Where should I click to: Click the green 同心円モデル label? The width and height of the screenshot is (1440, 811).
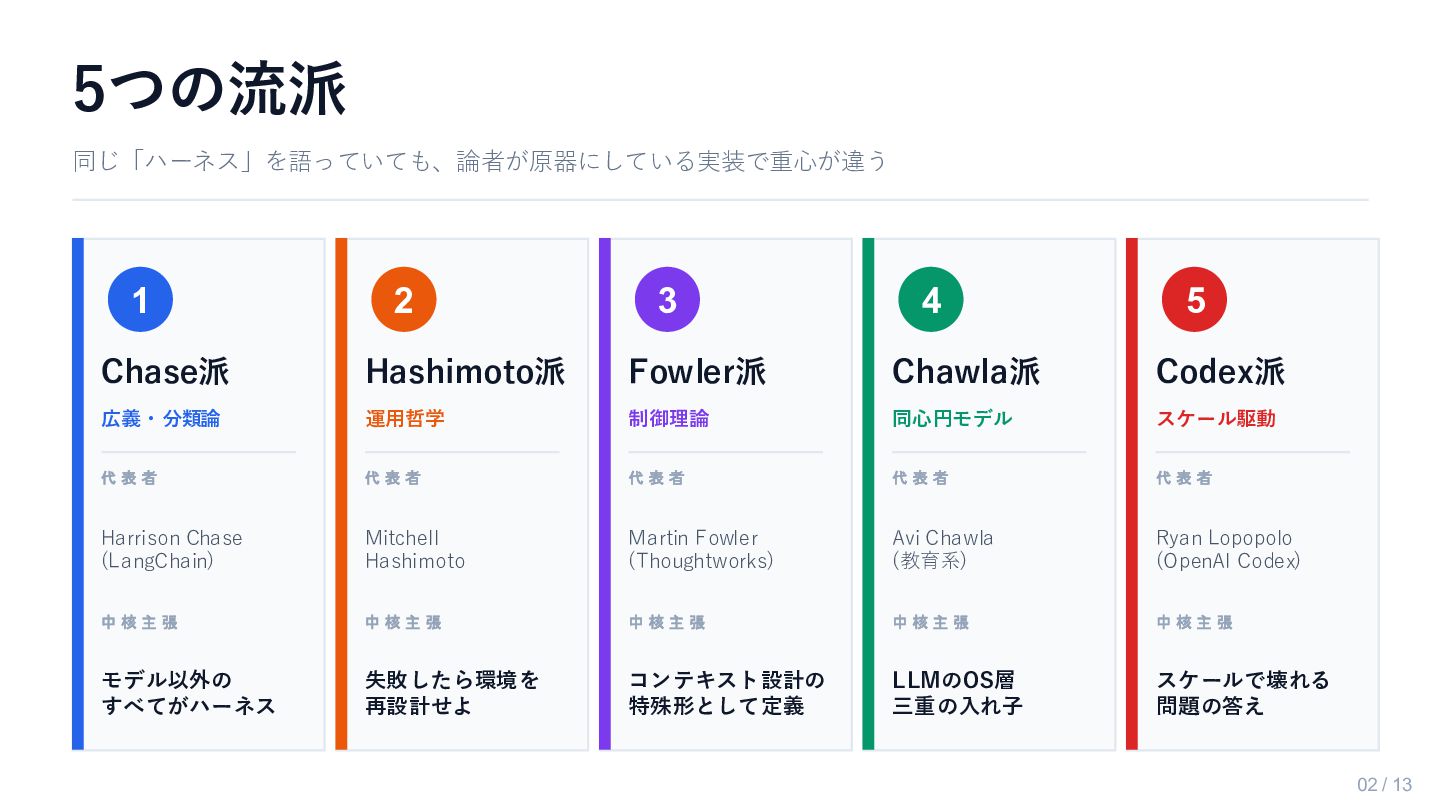952,418
